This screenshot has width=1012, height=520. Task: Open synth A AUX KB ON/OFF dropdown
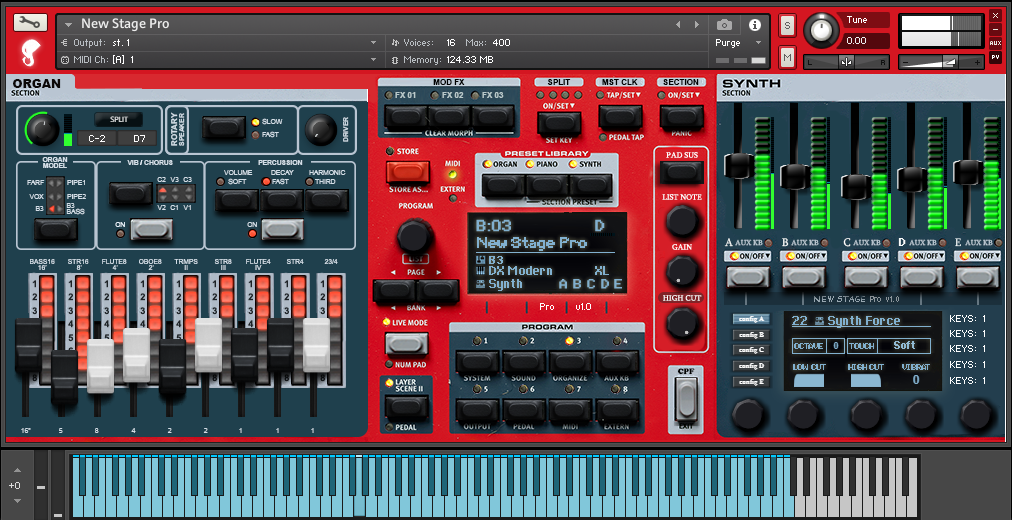pyautogui.click(x=748, y=256)
